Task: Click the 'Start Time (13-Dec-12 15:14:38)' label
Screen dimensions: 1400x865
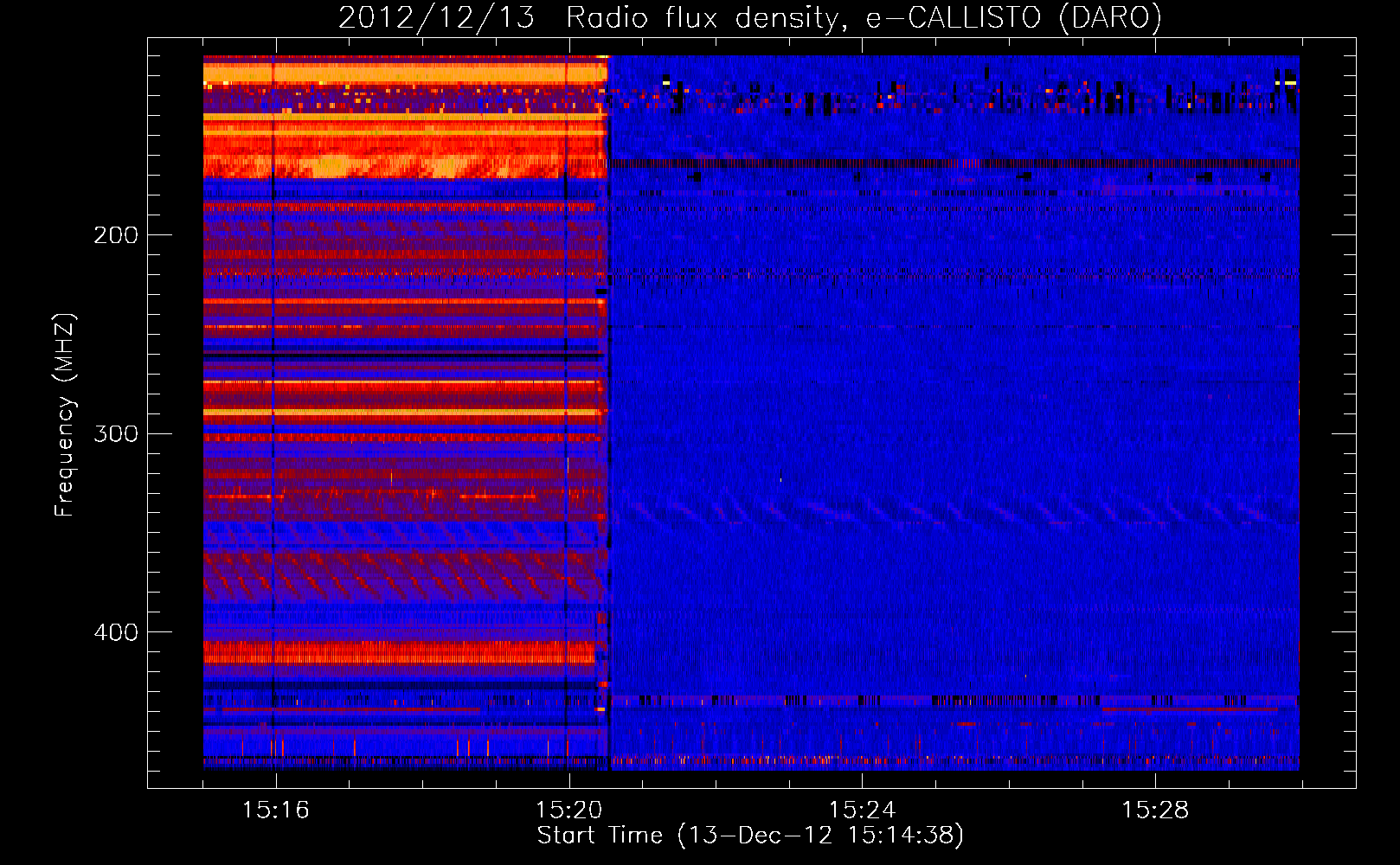Action: (x=750, y=836)
